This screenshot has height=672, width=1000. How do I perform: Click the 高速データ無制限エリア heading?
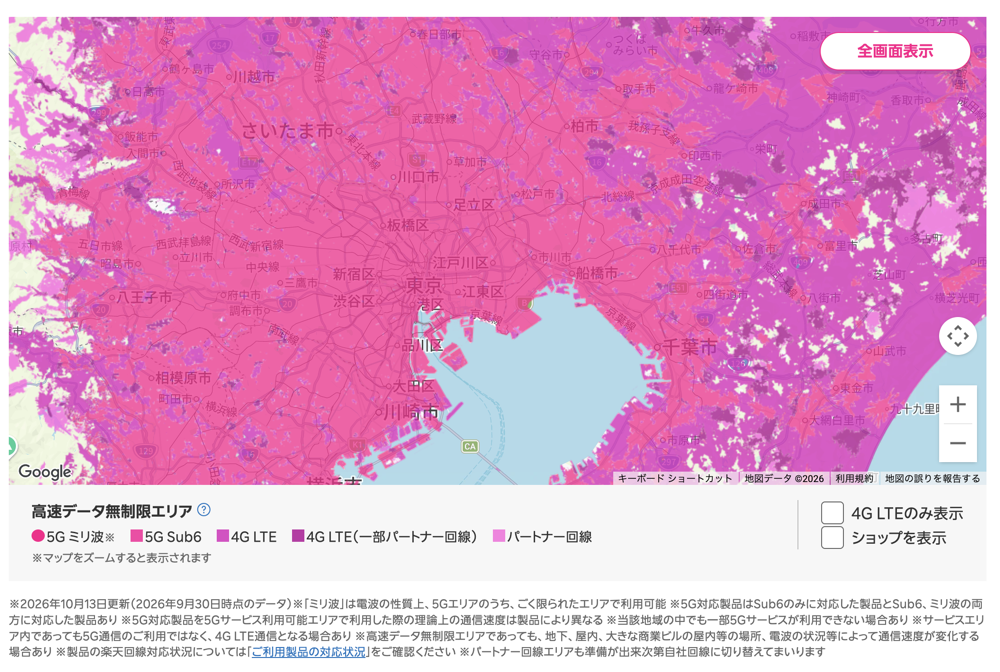pos(112,511)
